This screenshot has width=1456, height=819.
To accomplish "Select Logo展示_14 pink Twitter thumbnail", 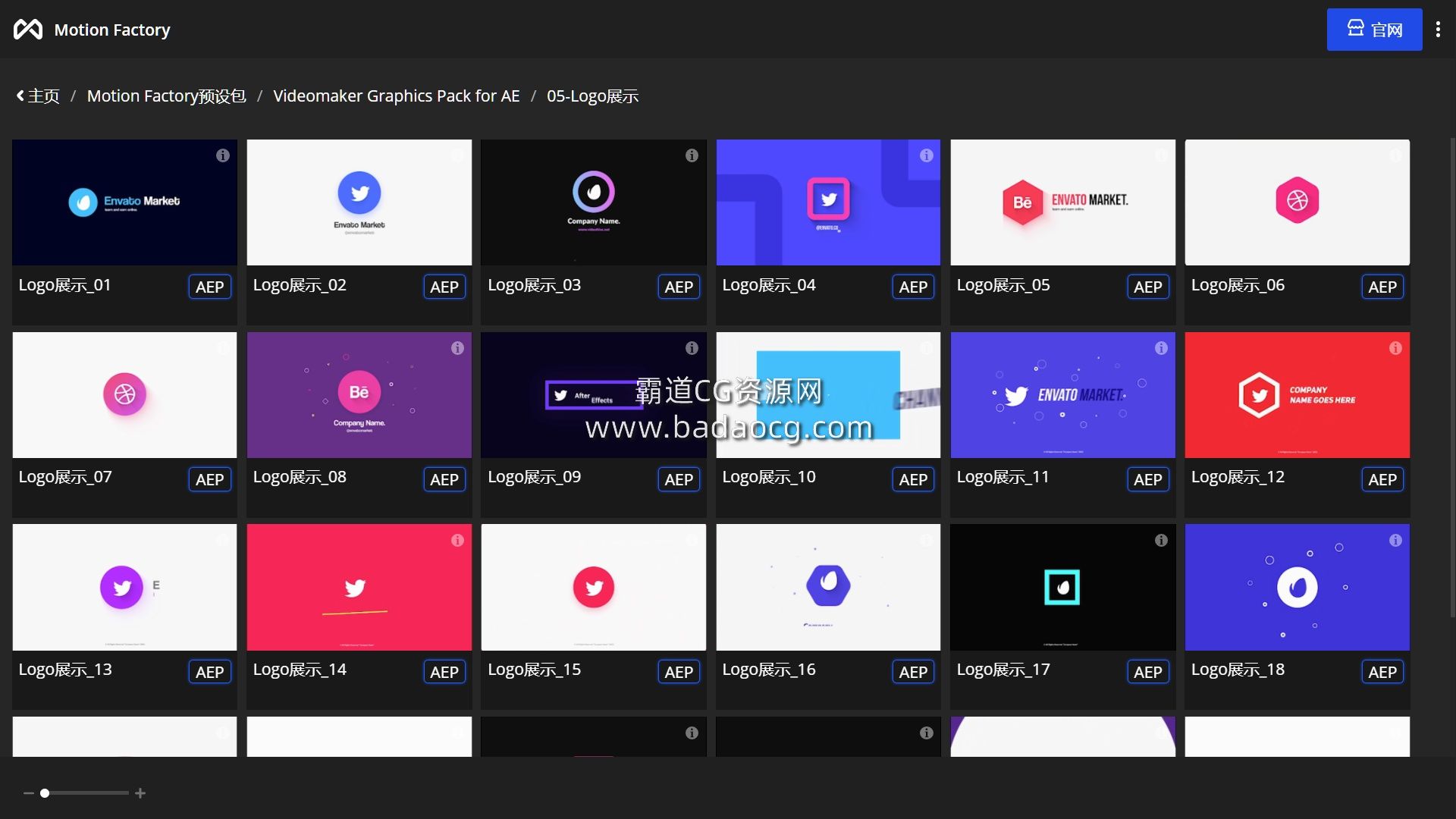I will tap(359, 587).
